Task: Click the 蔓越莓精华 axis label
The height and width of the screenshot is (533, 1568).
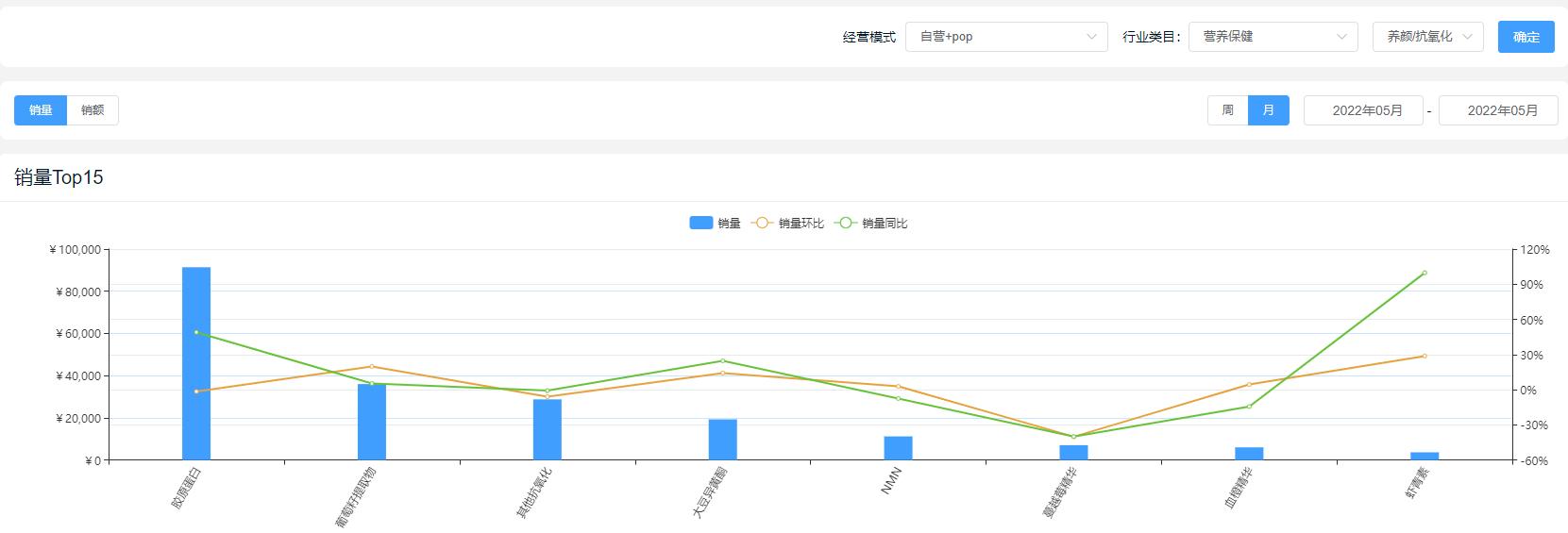Action: coord(1060,492)
